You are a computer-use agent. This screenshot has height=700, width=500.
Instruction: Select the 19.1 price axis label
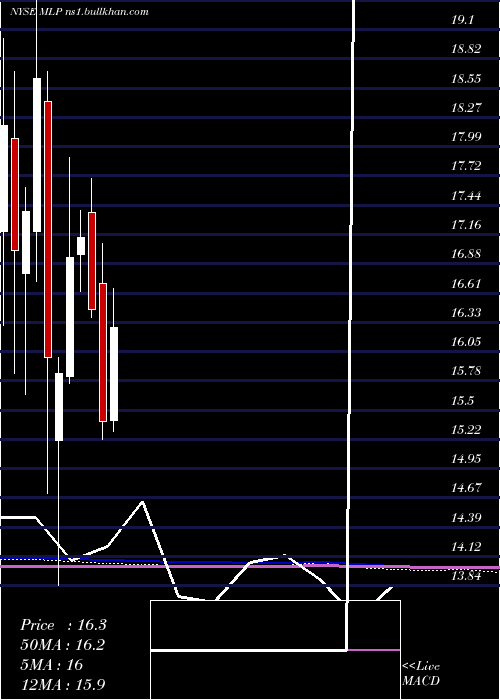pos(462,20)
